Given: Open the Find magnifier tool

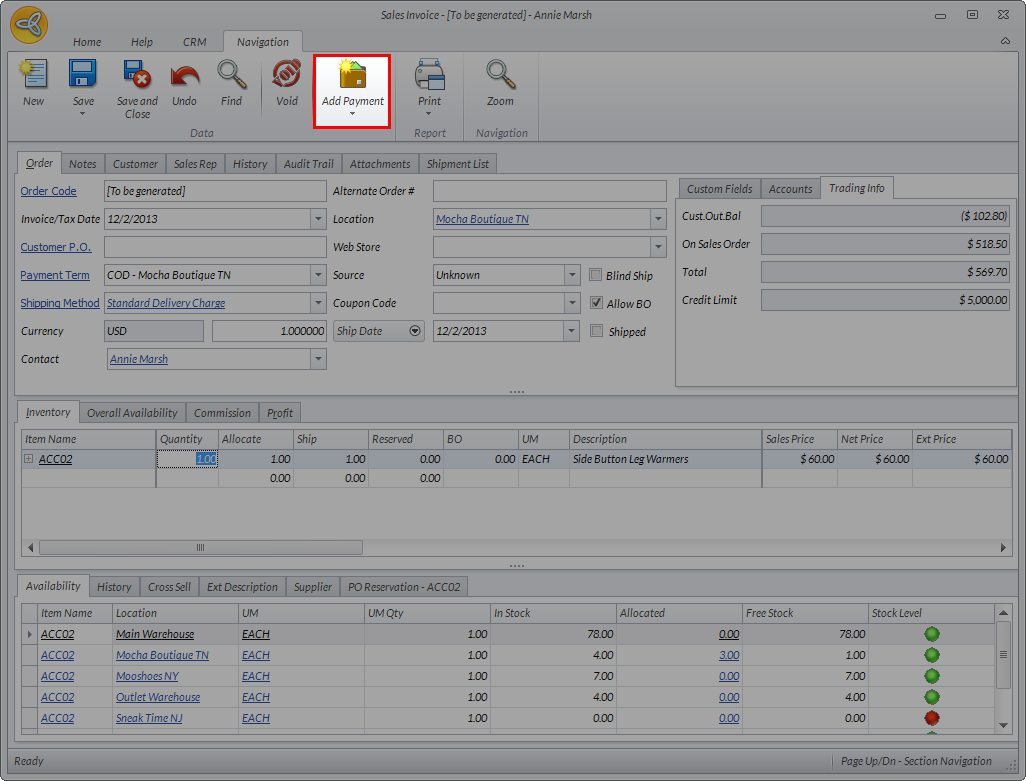Looking at the screenshot, I should (x=231, y=76).
